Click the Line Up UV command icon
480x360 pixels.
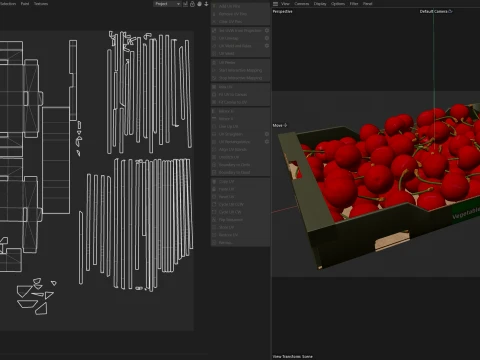[214, 126]
